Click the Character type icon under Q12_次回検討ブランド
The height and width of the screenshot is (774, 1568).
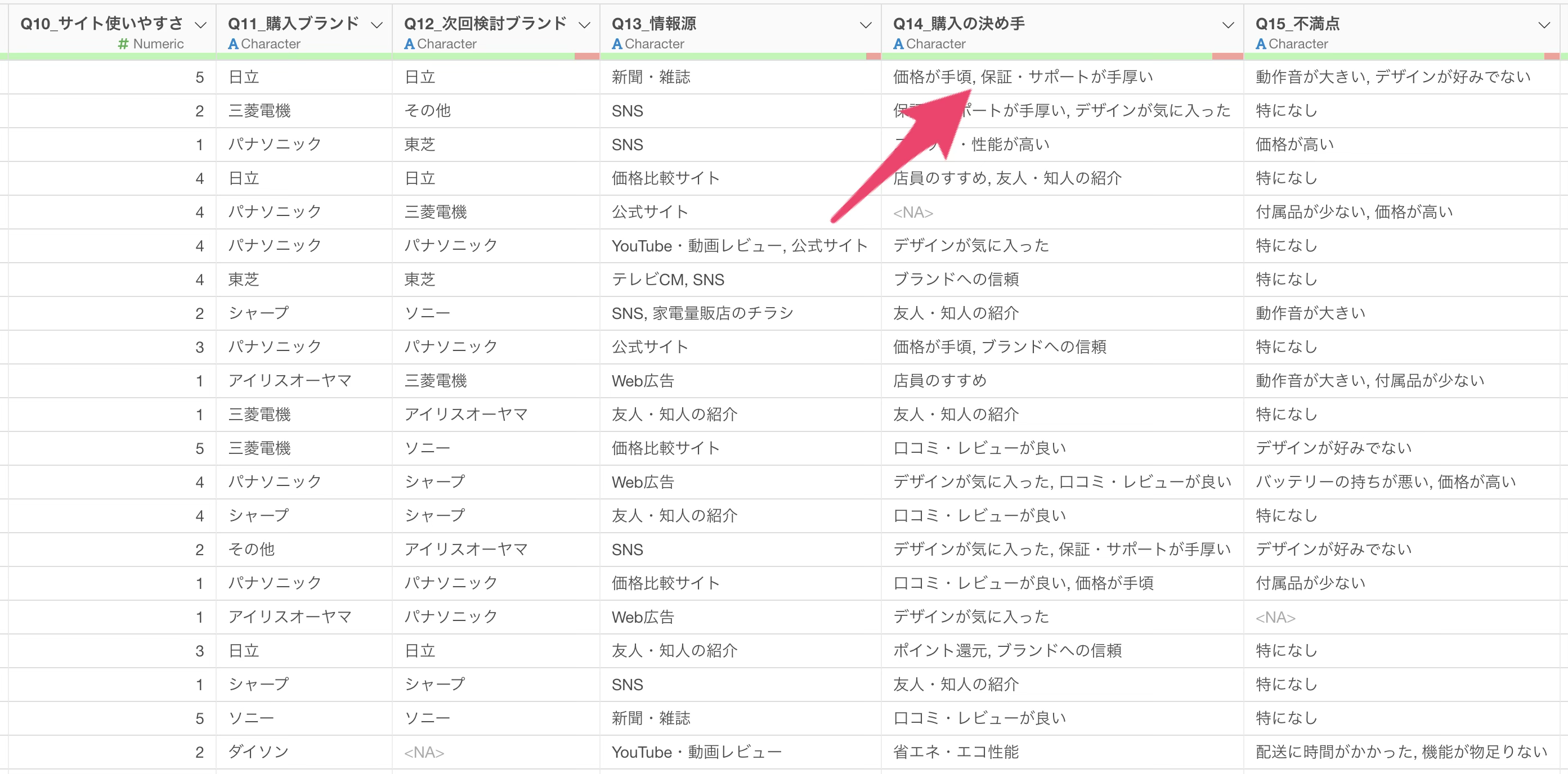tap(409, 44)
